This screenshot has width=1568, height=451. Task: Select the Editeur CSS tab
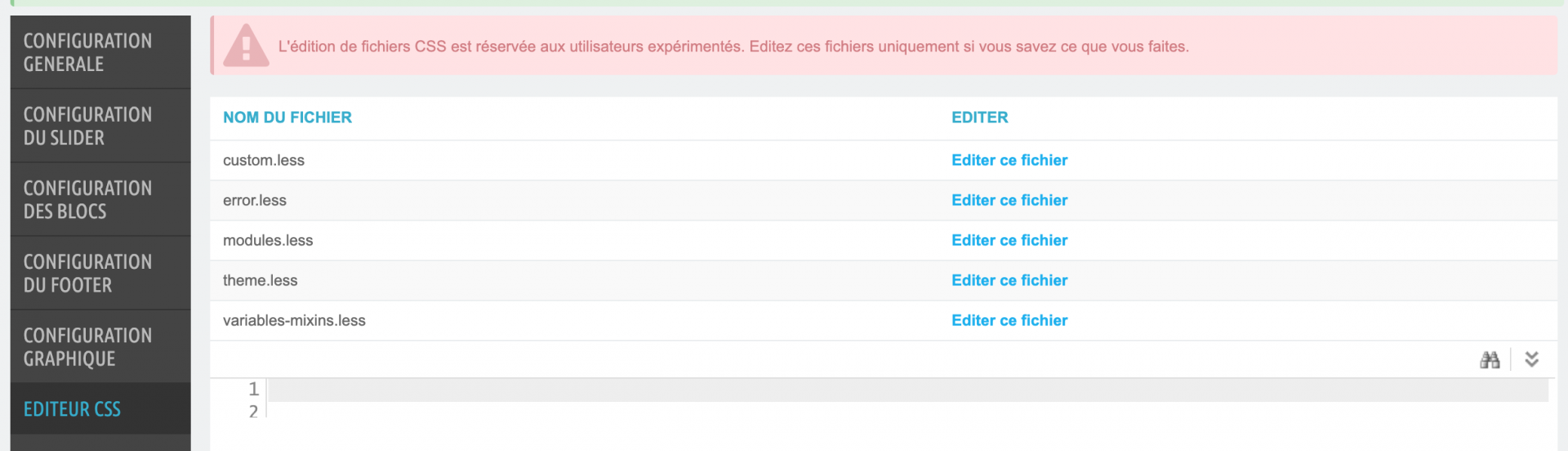[100, 409]
